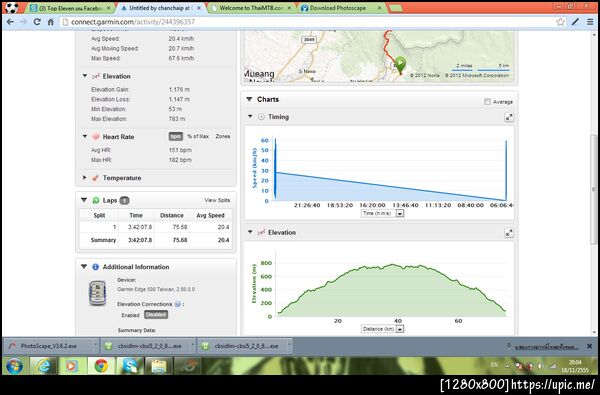The width and height of the screenshot is (600, 395).
Task: Close the downloads bar
Action: pos(589,346)
